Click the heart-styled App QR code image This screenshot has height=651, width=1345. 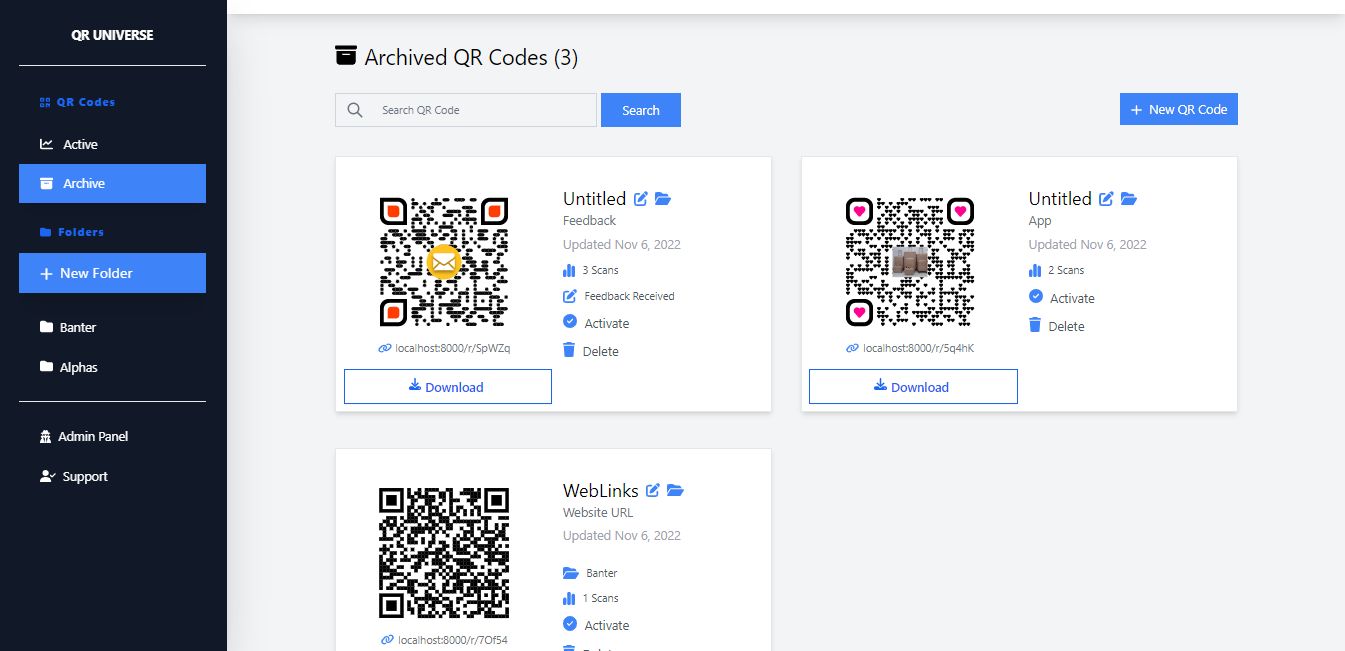pyautogui.click(x=910, y=262)
